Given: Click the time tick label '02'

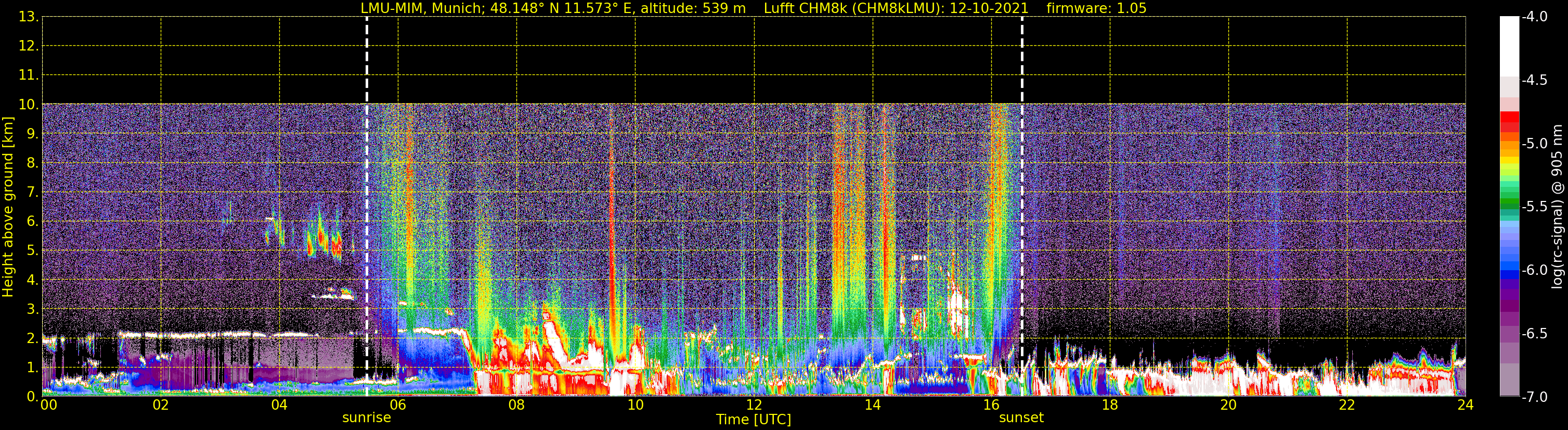Looking at the screenshot, I should coord(161,405).
